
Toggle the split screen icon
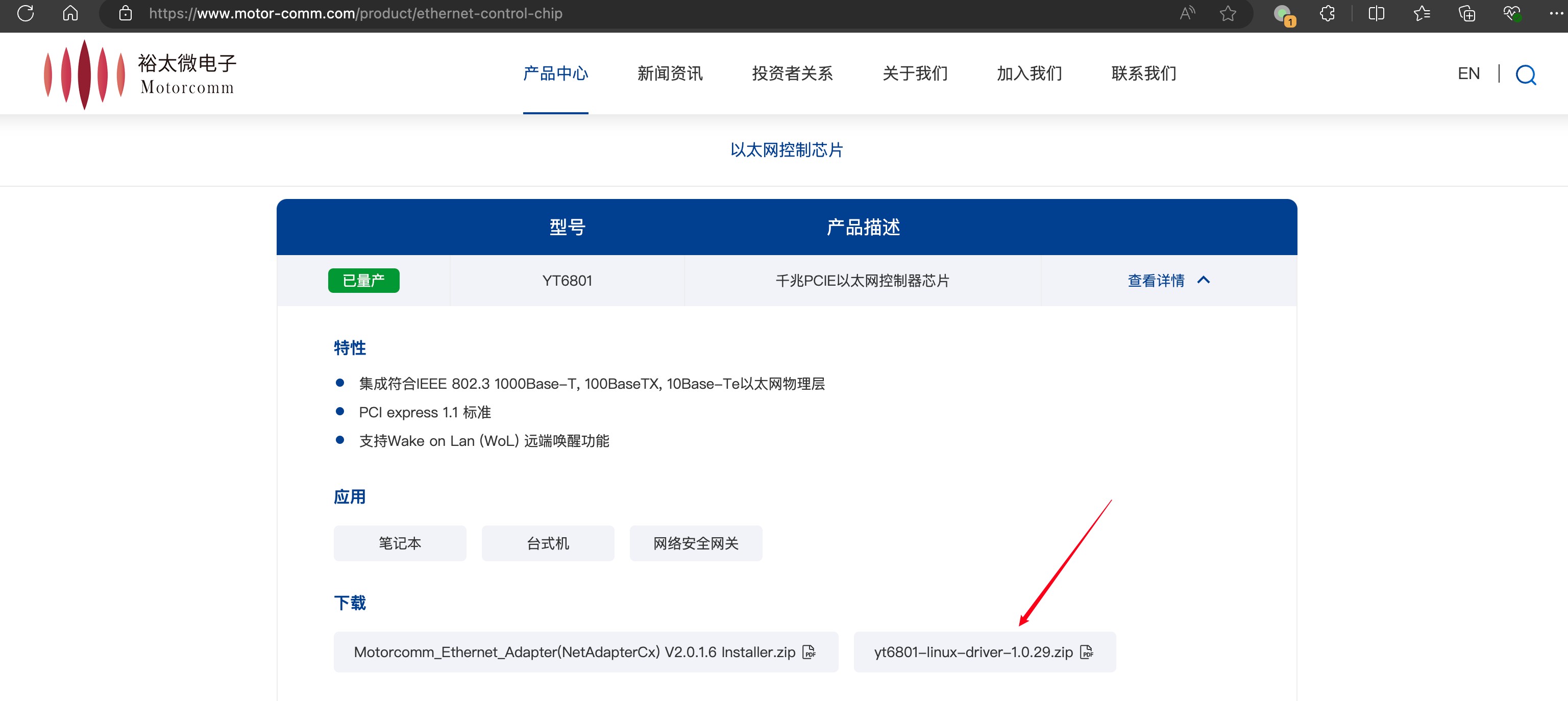pos(1376,13)
